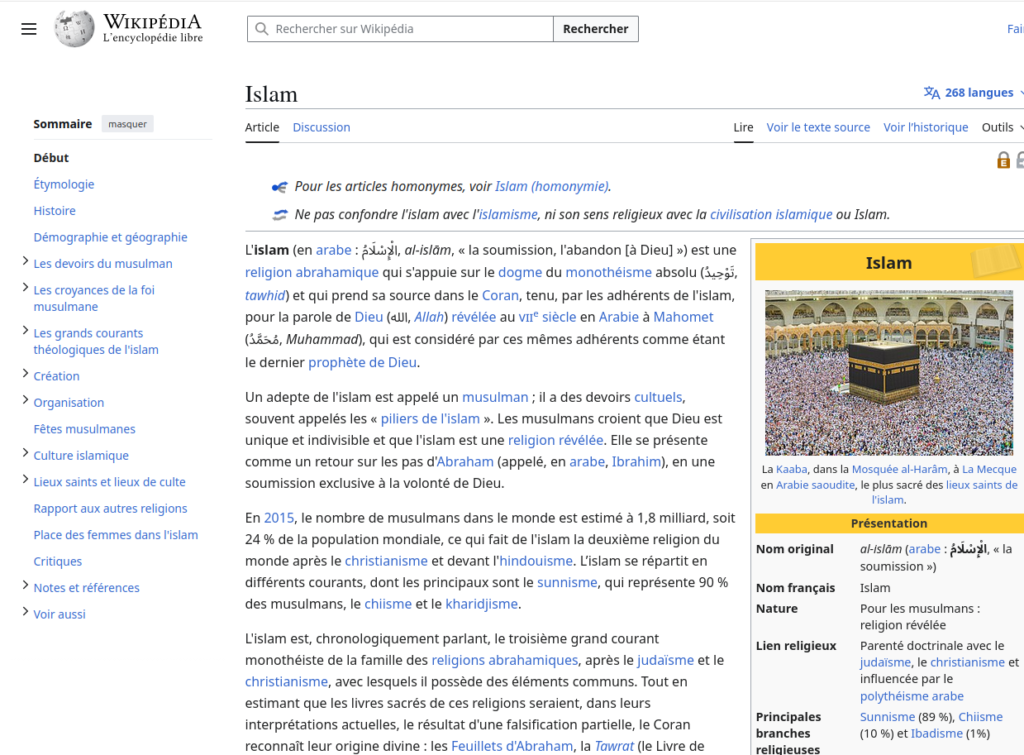1024x755 pixels.
Task: Follow the religion abrahamique link
Action: (x=312, y=272)
